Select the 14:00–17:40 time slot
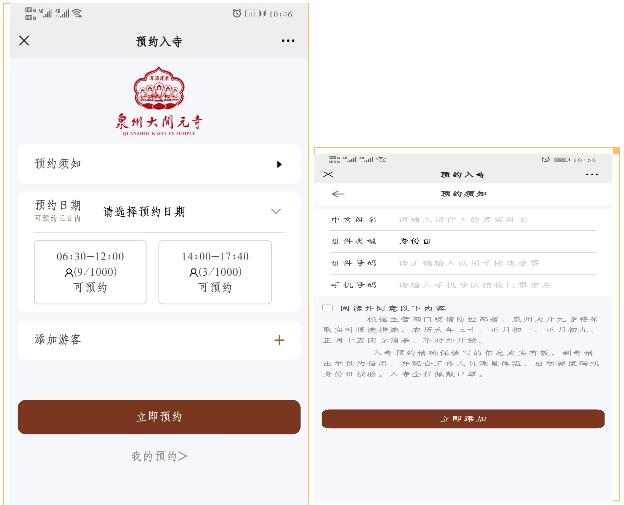The width and height of the screenshot is (624, 505). (215, 271)
